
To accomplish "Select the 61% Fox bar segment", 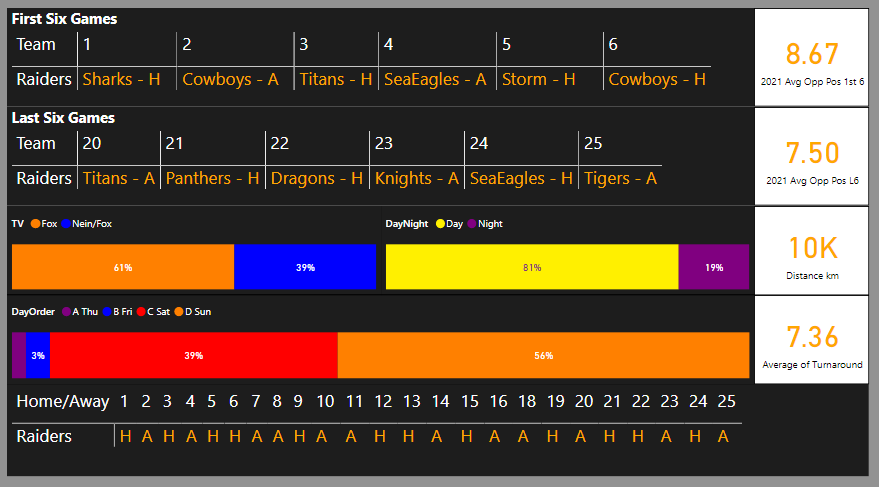I will tap(123, 267).
